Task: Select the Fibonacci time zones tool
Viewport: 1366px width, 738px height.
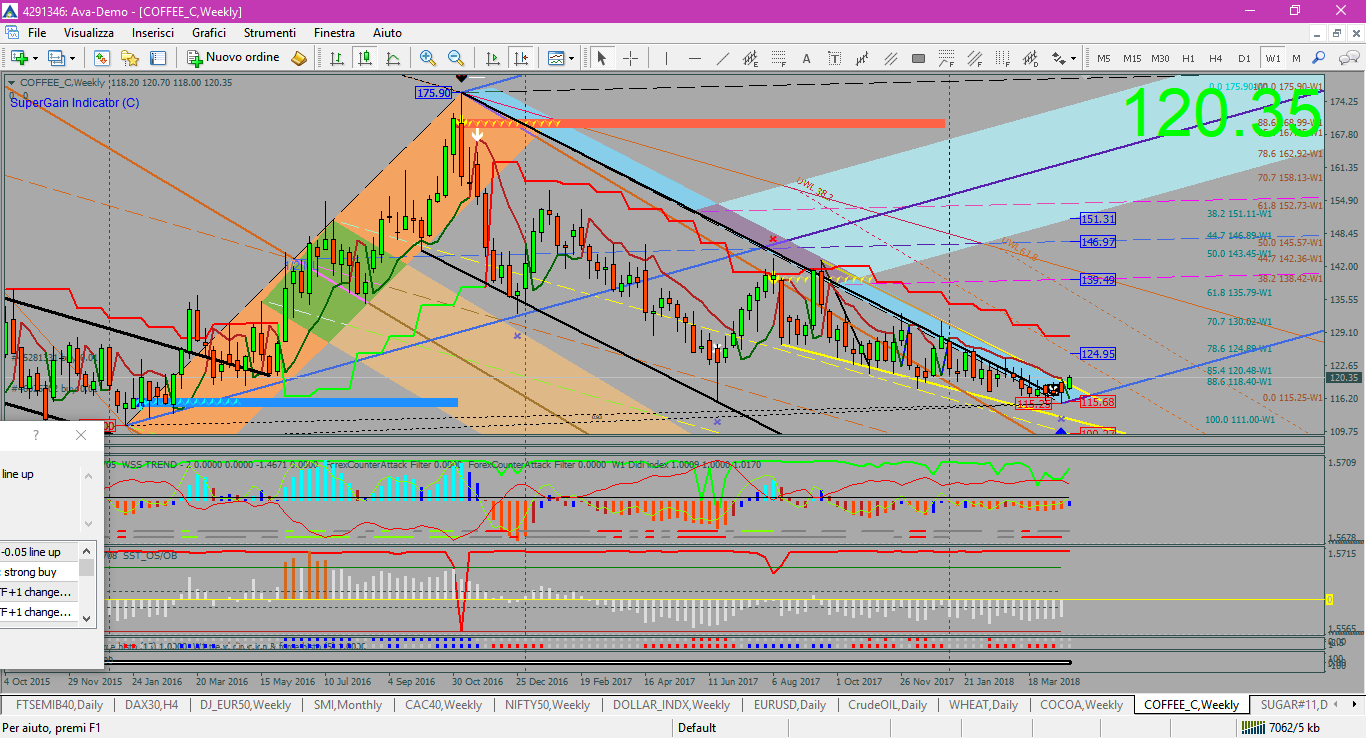Action: 1002,58
